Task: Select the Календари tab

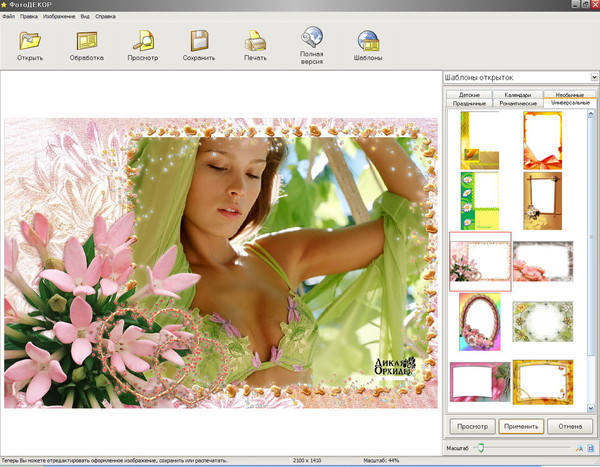Action: [517, 95]
